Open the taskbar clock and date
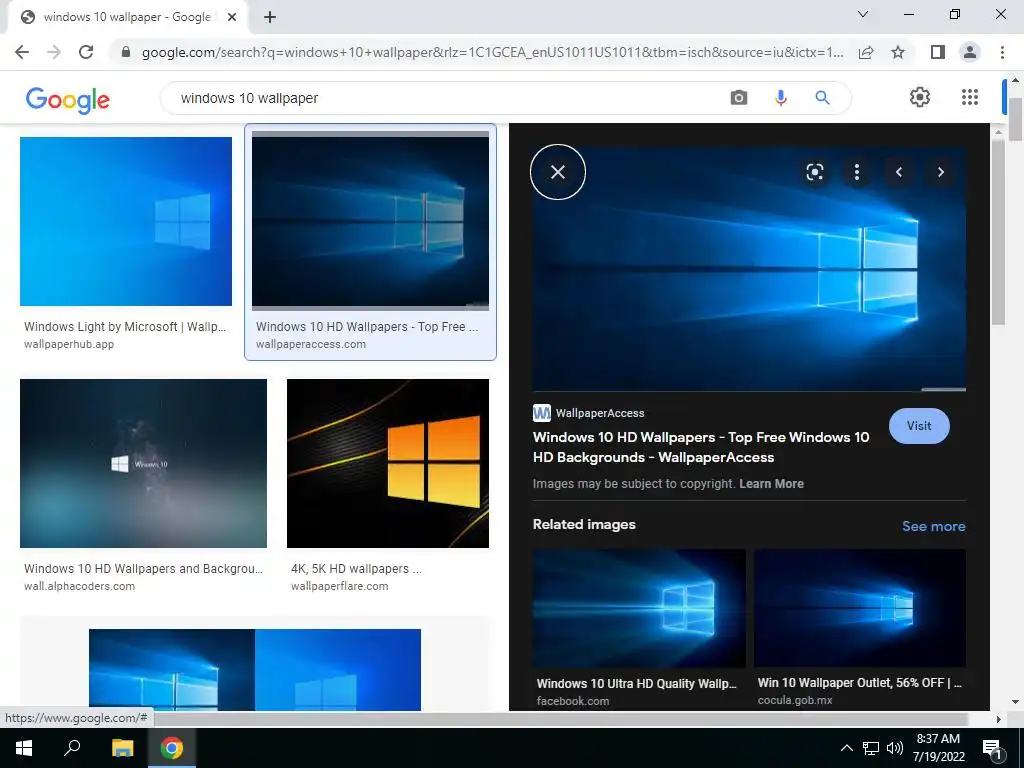Viewport: 1024px width, 768px height. point(938,748)
